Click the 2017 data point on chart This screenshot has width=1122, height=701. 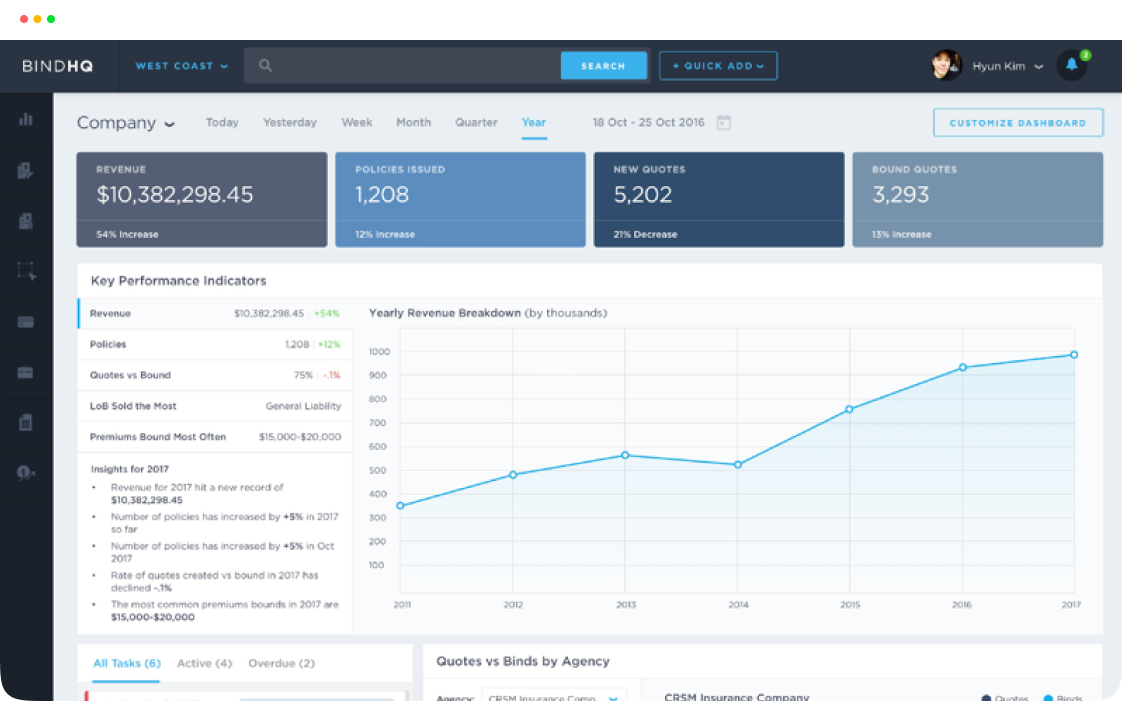(x=1074, y=355)
